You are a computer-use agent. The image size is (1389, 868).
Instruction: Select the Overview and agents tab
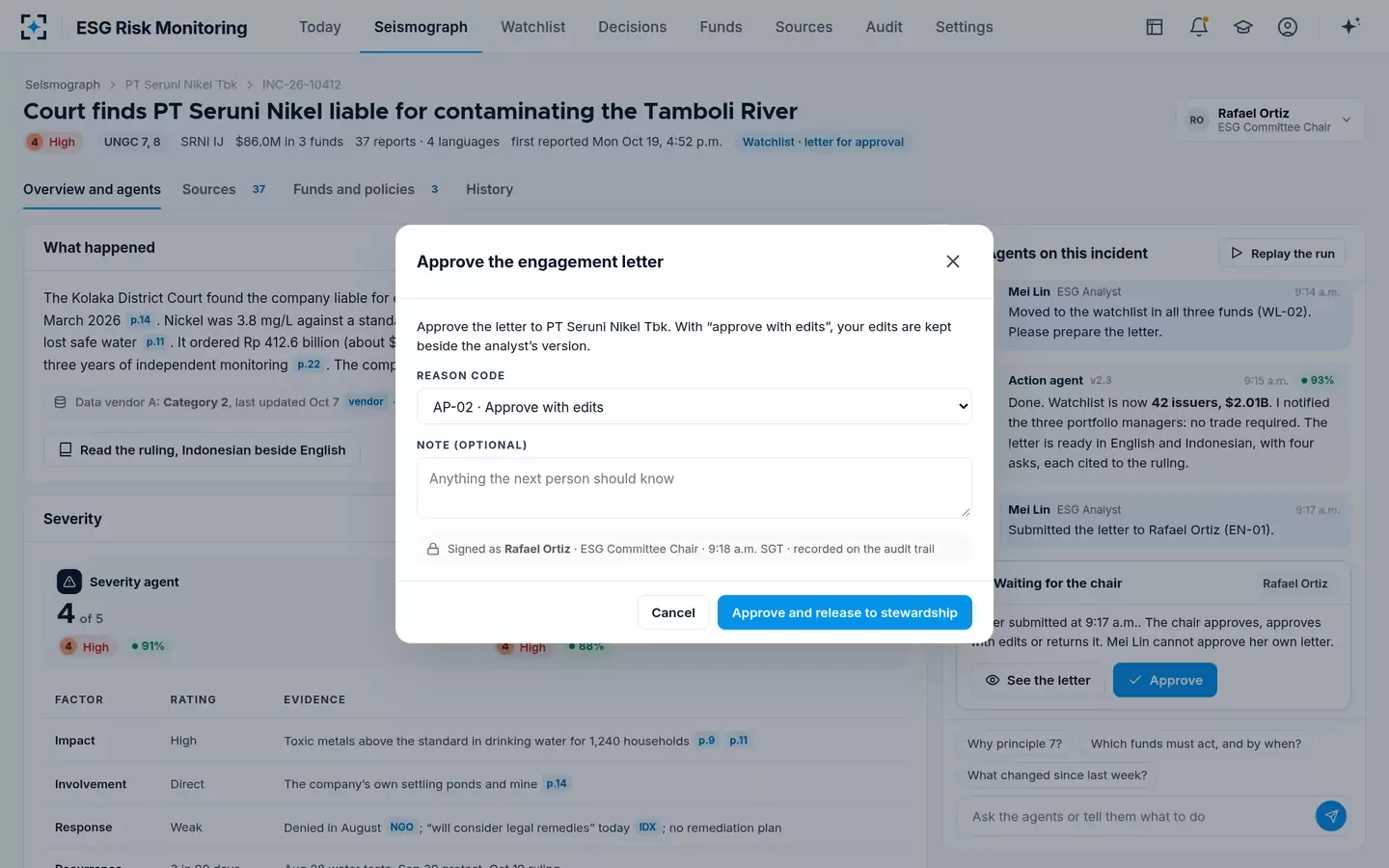(x=92, y=189)
